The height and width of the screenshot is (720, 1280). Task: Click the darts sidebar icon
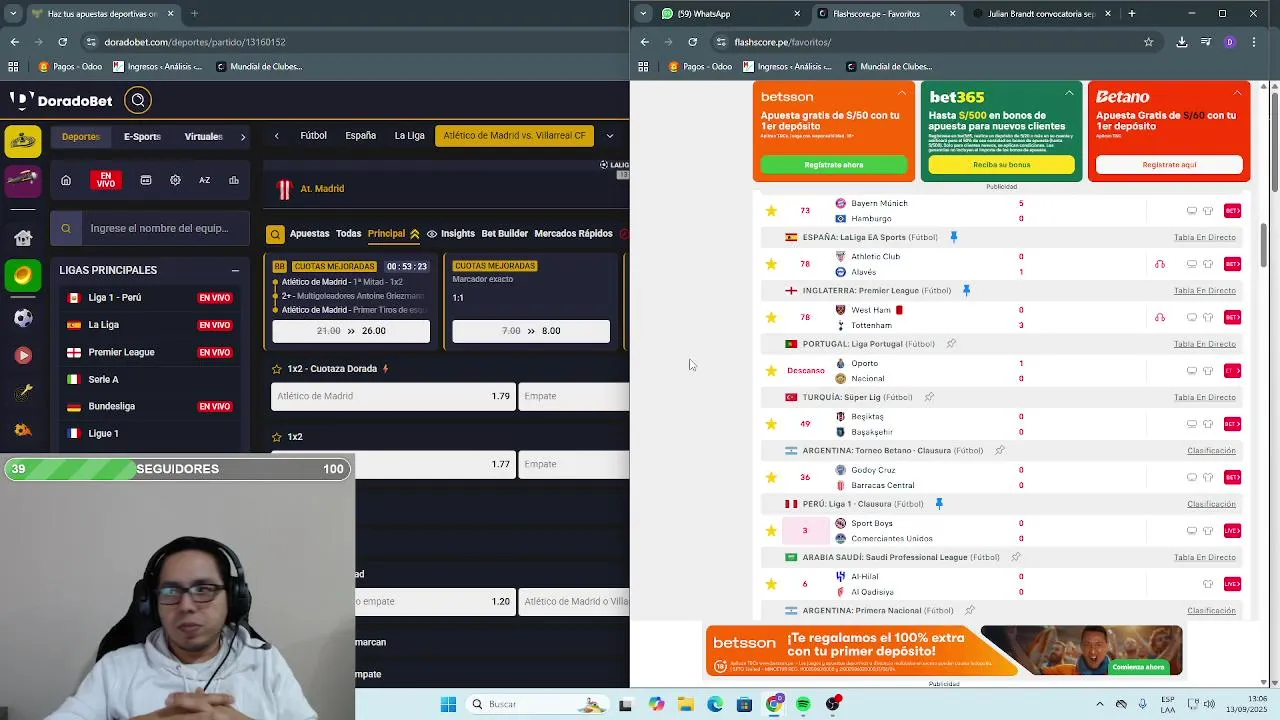tap(23, 393)
